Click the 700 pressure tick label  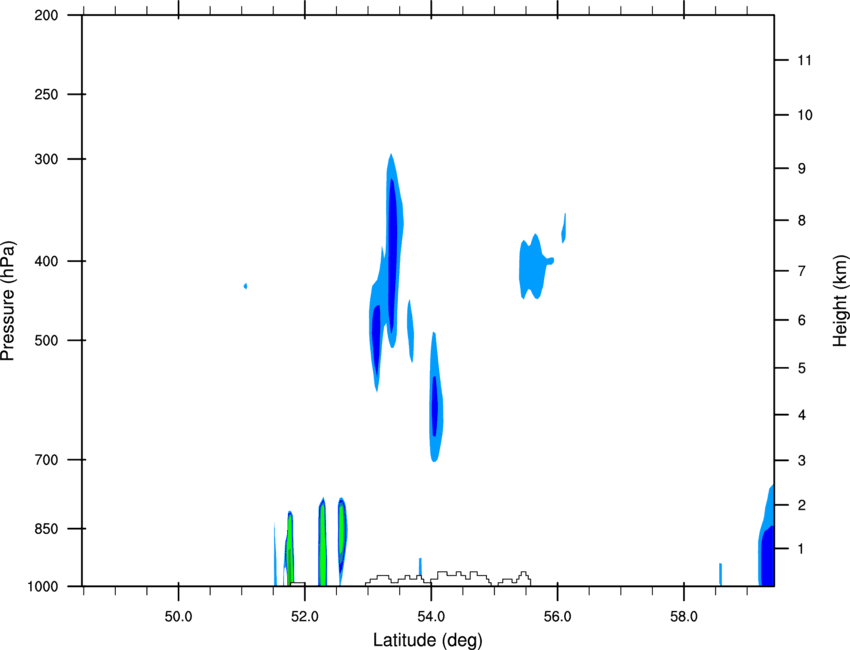(46, 460)
